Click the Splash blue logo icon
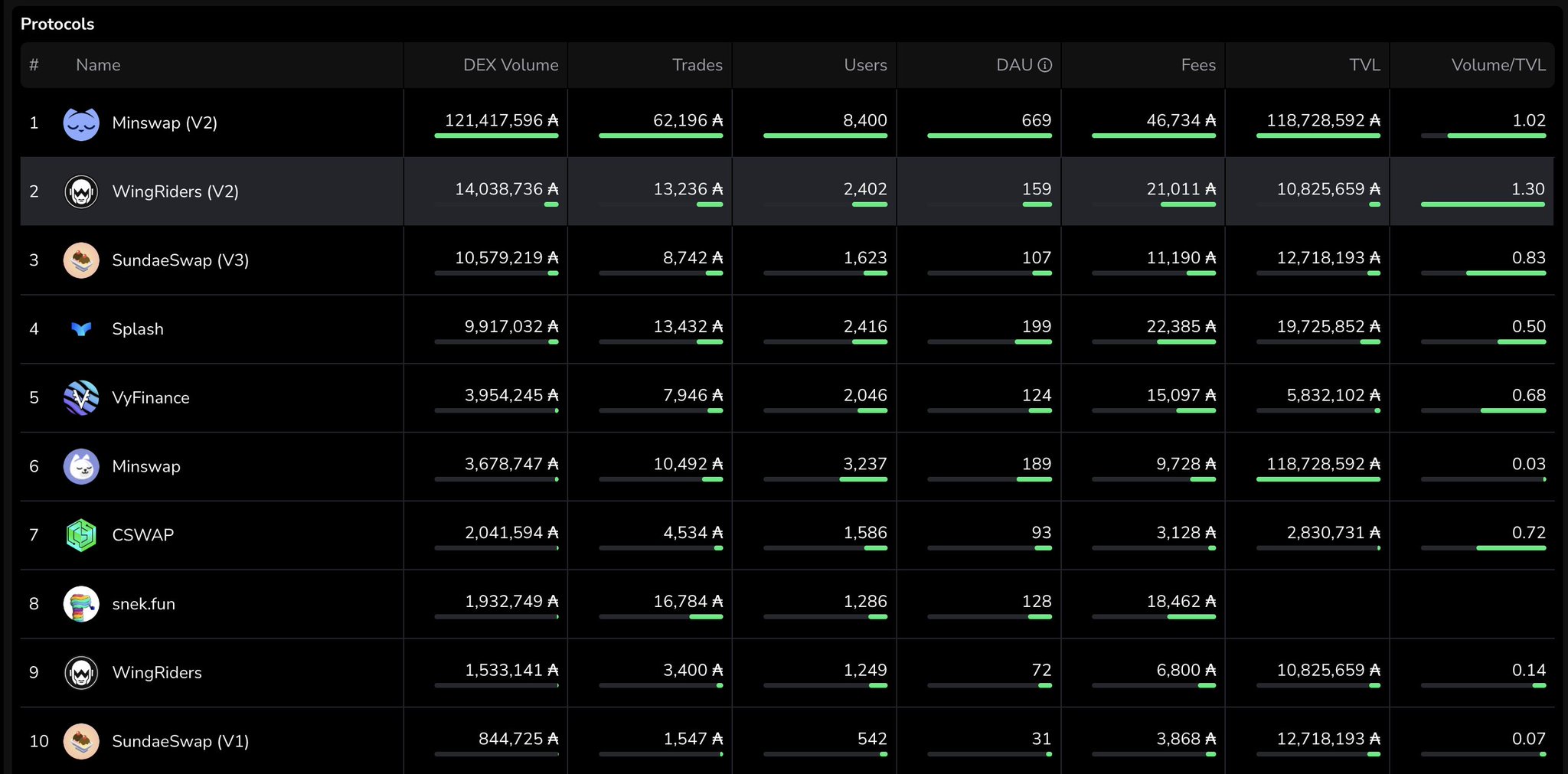This screenshot has width=1568, height=774. (x=81, y=329)
